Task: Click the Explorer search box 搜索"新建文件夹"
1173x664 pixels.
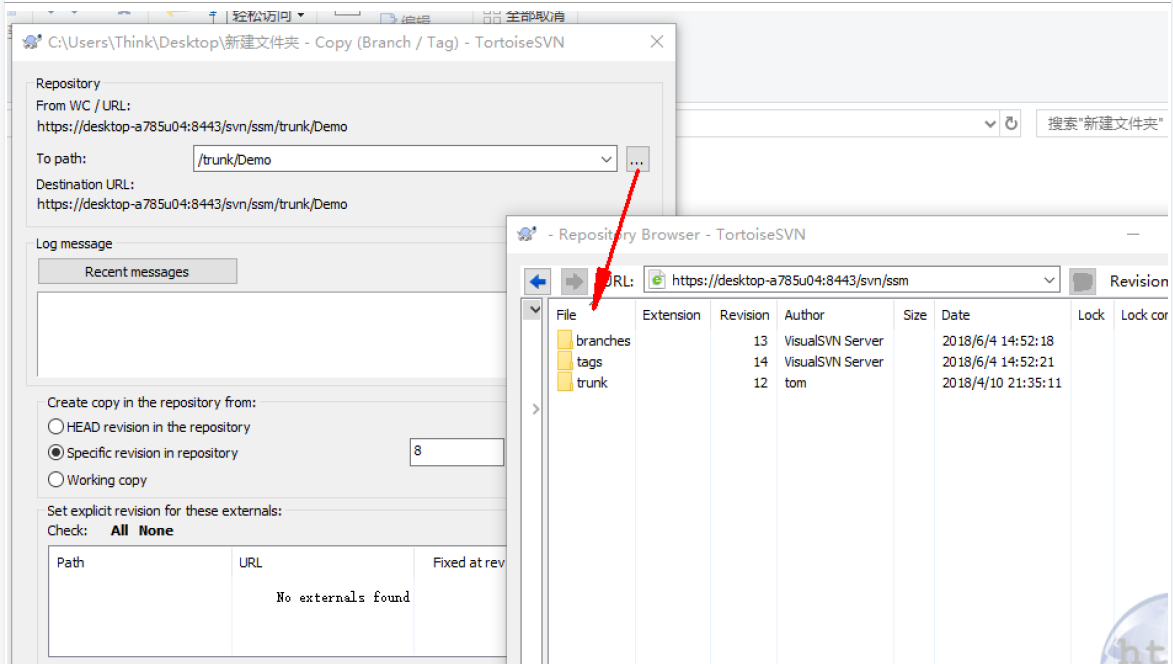Action: coord(1104,123)
